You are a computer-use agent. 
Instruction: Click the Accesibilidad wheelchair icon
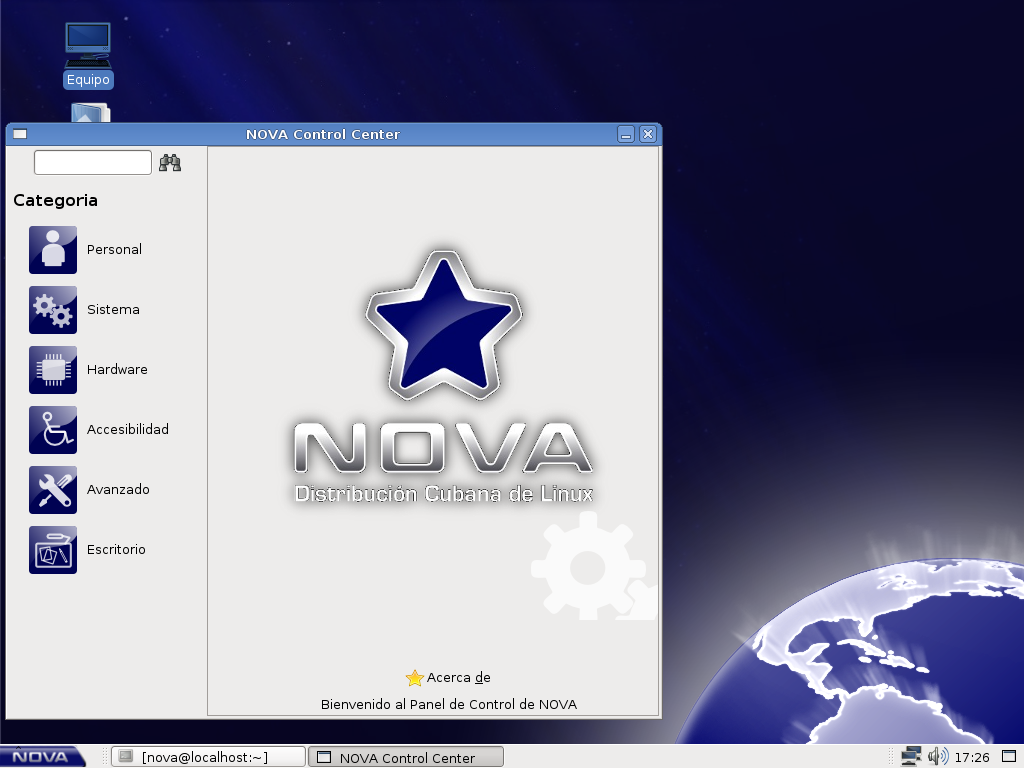(53, 430)
